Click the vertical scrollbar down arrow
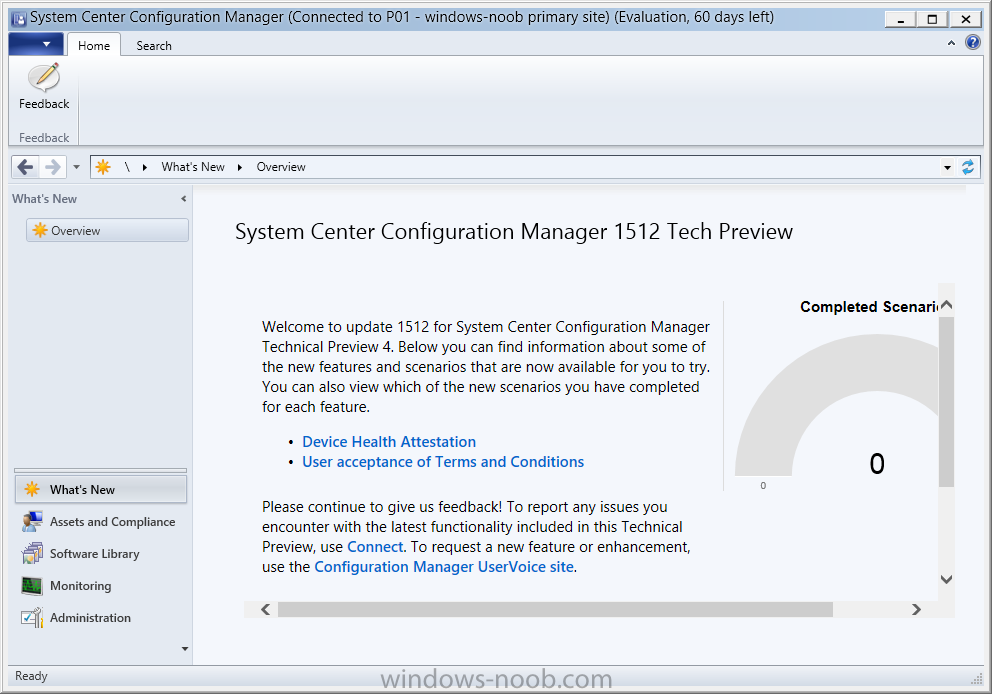The height and width of the screenshot is (694, 992). [946, 579]
